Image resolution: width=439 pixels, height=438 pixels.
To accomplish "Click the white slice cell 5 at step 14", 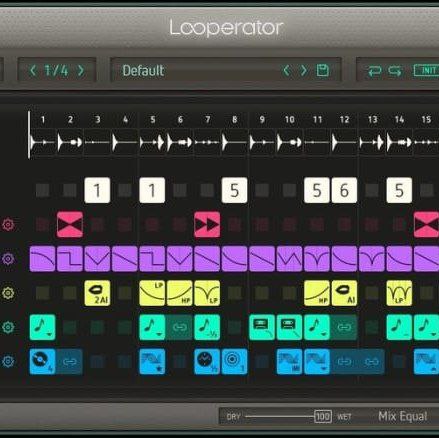I will 399,190.
